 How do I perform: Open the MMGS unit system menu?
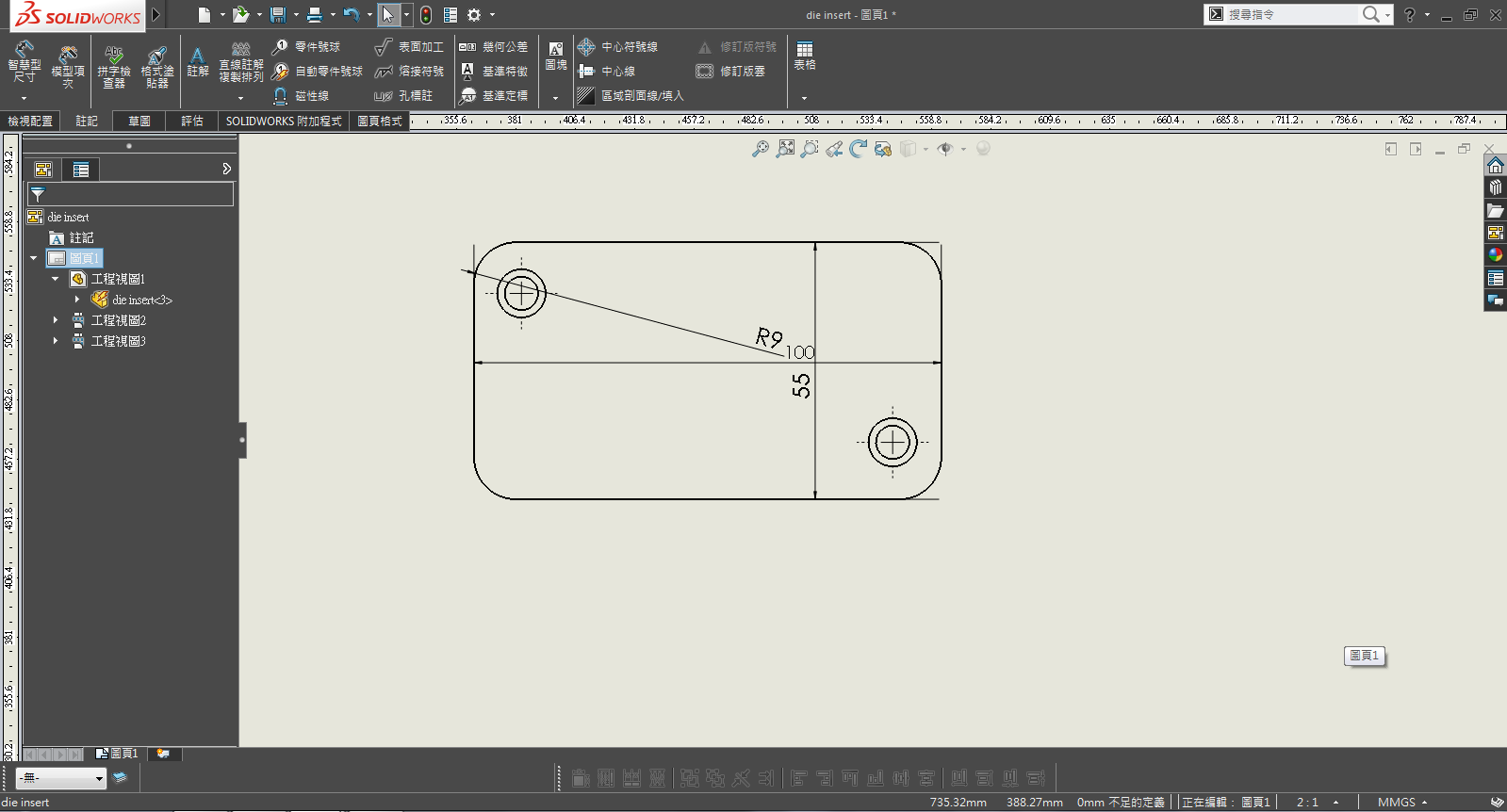click(1402, 803)
